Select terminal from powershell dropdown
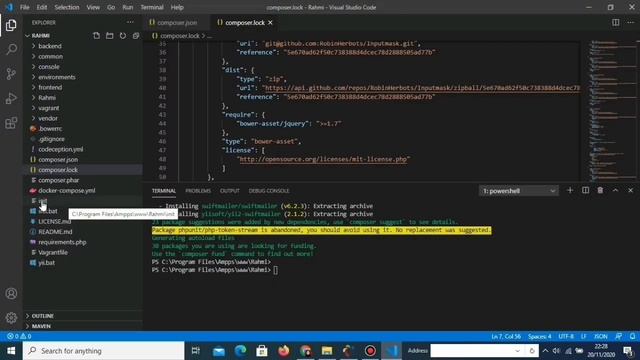 click(519, 191)
